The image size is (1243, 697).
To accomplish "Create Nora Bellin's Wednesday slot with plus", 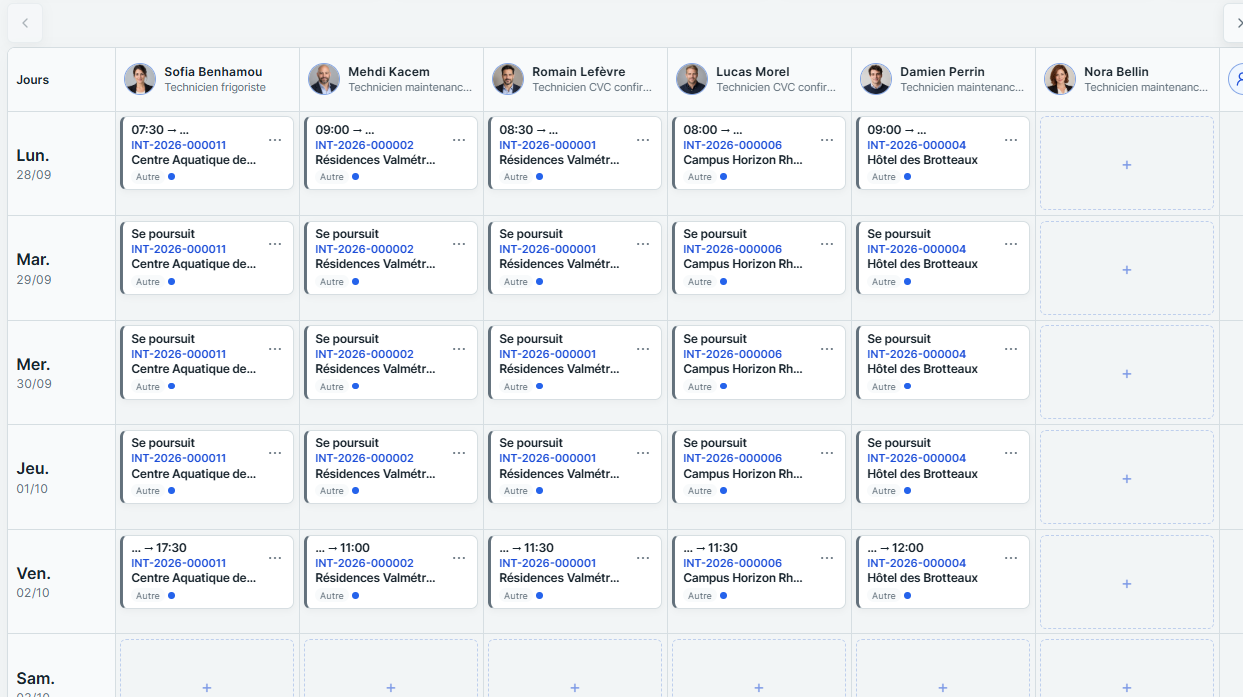I will [x=1127, y=373].
